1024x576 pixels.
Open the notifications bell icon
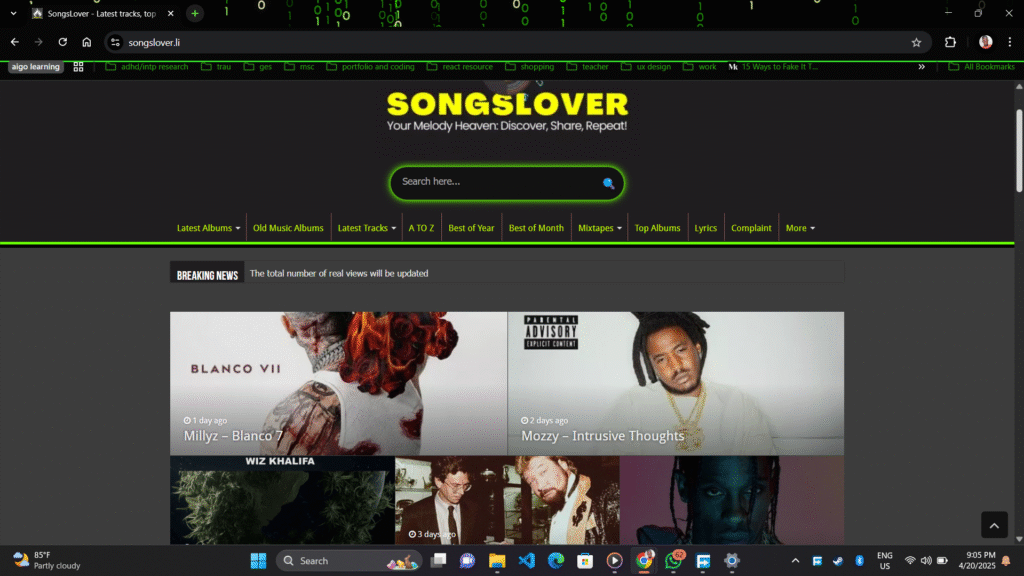[1006, 560]
